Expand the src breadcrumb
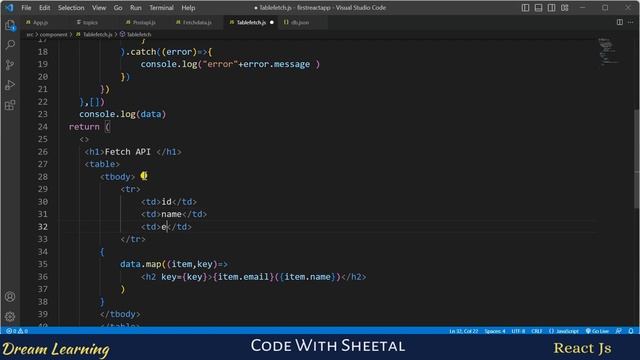 30,35
